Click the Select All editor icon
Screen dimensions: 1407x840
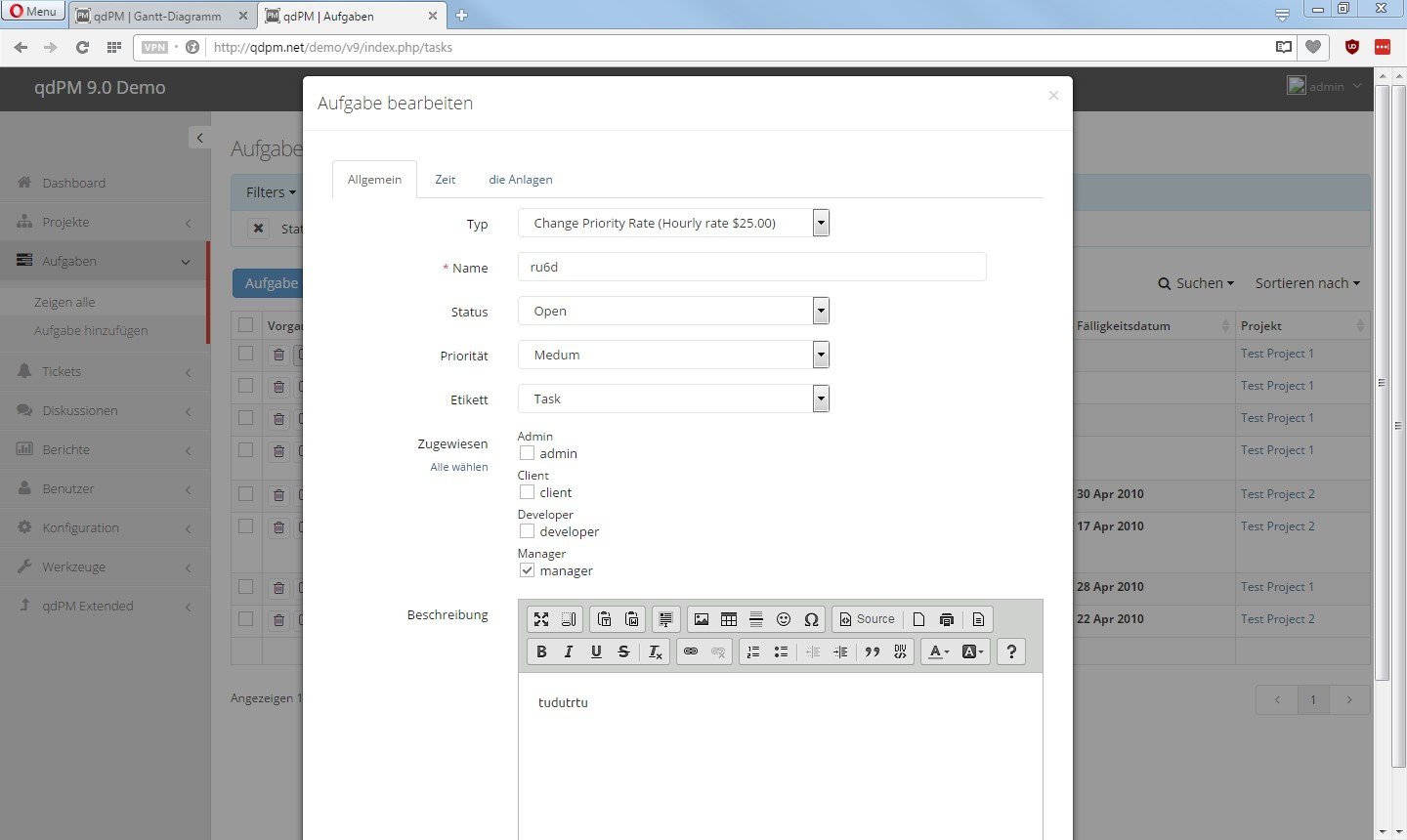point(666,619)
